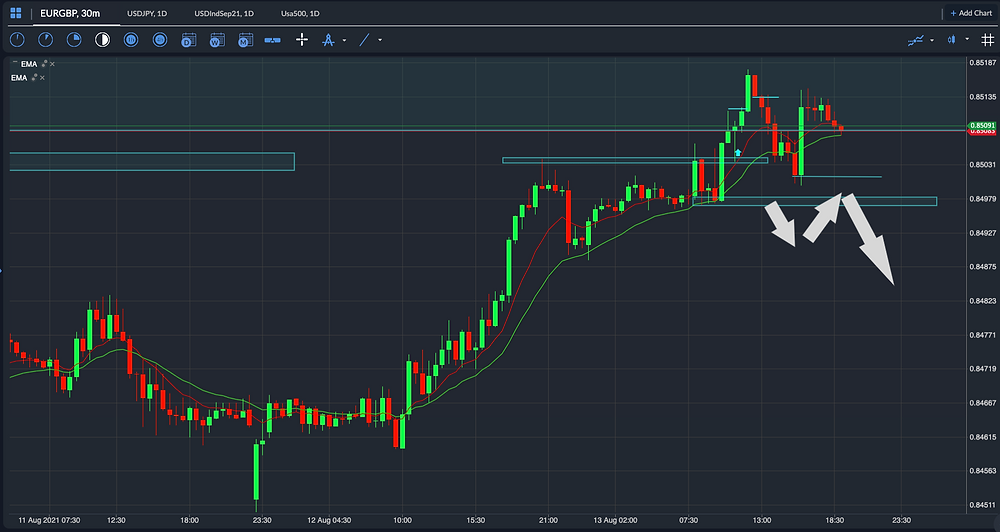
Task: Click the ruler measure tool icon
Action: coord(273,40)
